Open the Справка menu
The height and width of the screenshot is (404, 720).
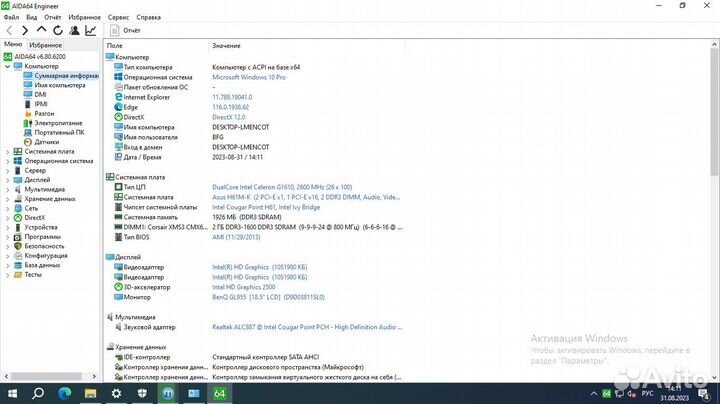149,17
